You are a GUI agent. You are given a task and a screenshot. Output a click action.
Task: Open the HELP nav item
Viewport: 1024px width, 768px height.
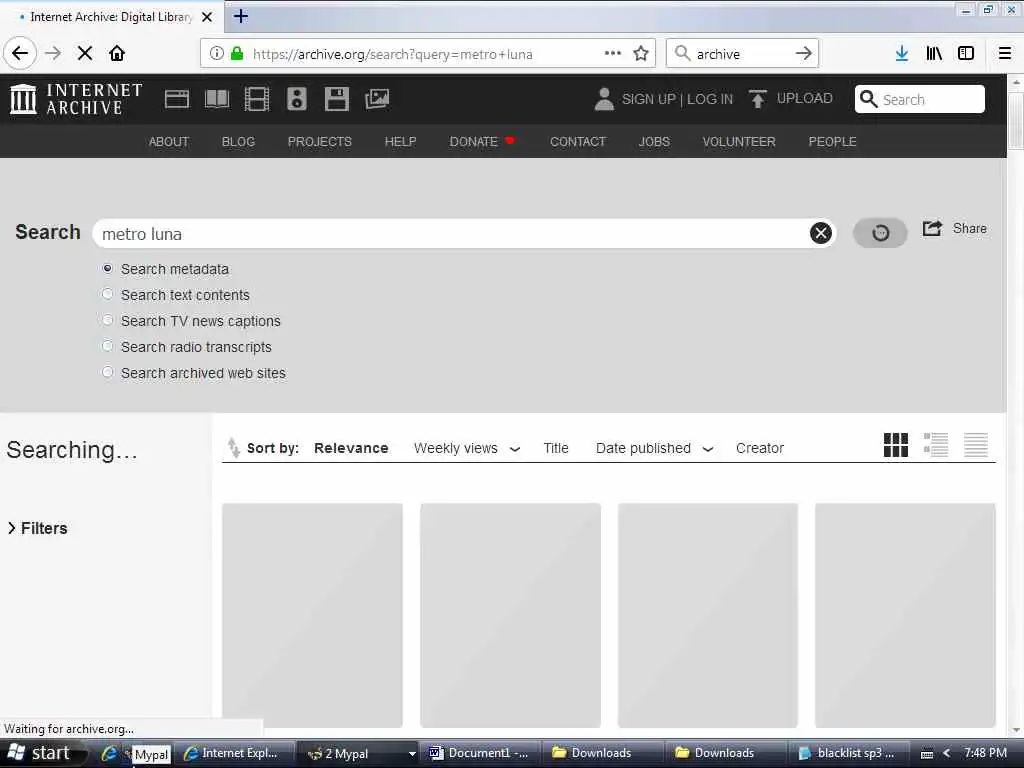[x=400, y=142]
